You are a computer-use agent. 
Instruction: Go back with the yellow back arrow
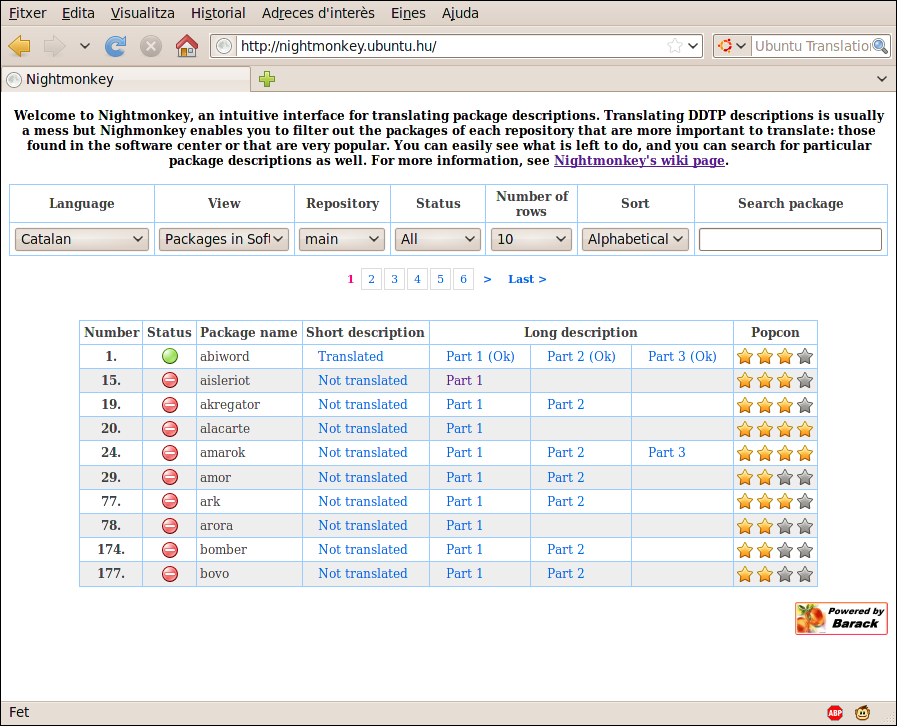pos(20,46)
